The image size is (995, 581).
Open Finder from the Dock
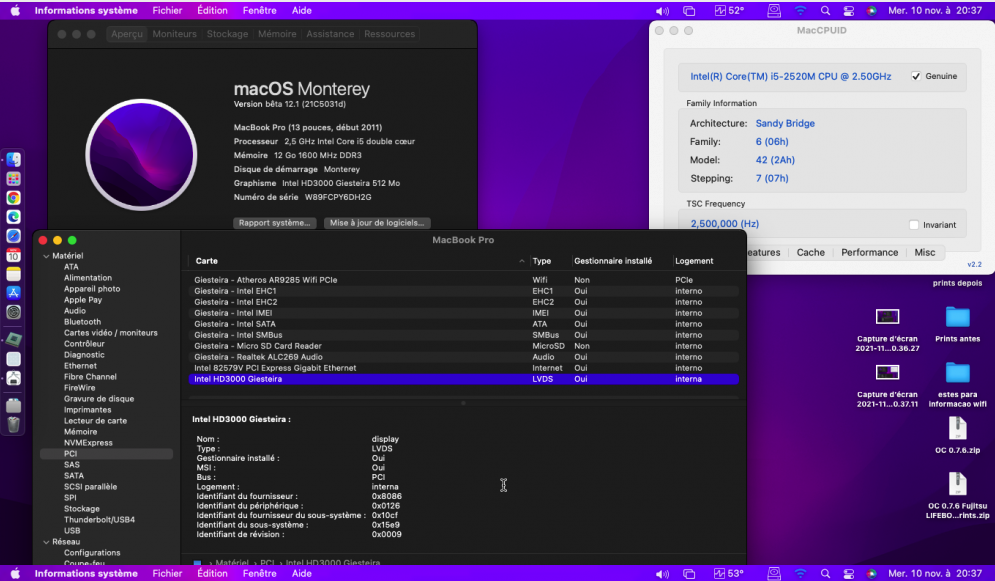pos(13,160)
